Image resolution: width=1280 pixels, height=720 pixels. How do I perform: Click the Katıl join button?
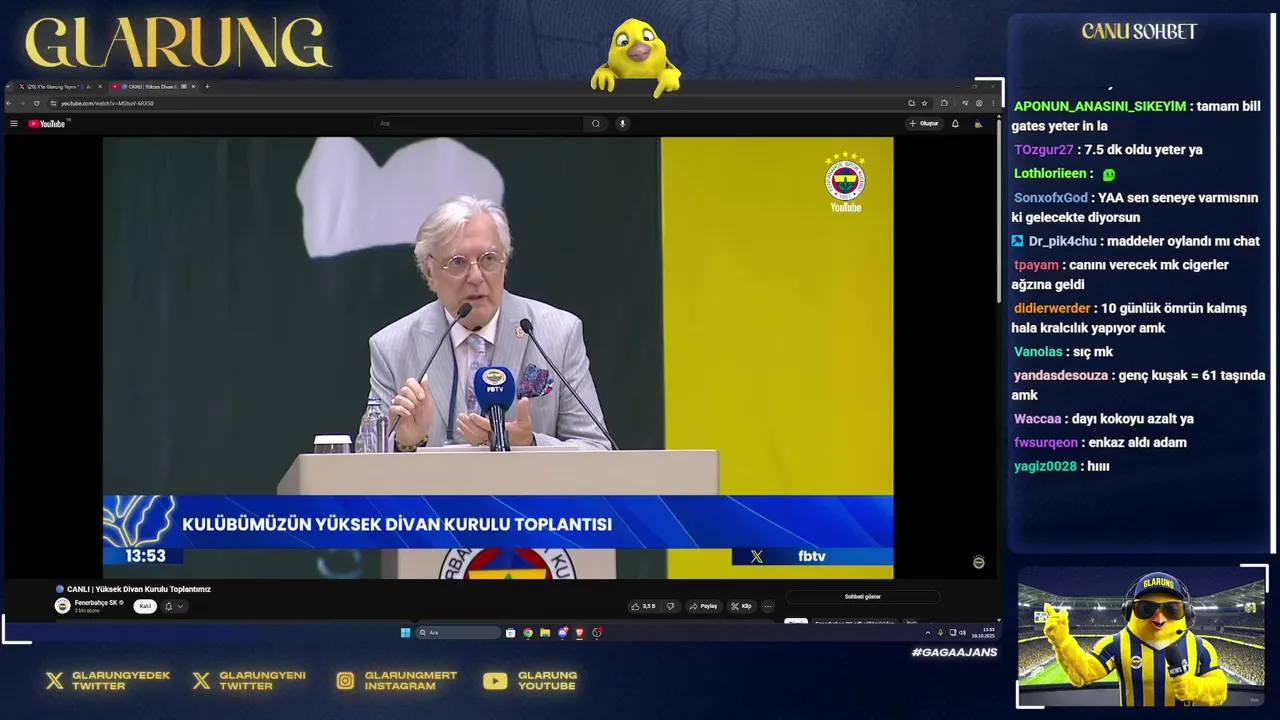(145, 606)
